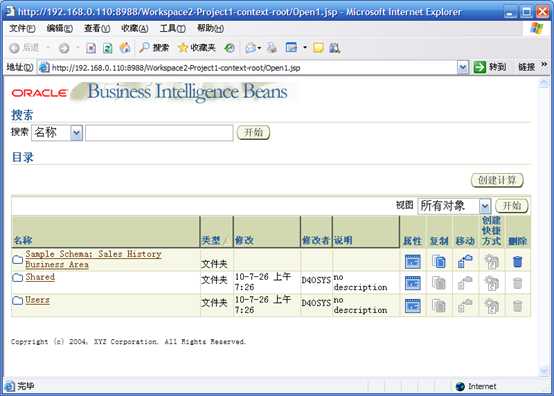The width and height of the screenshot is (554, 396).
Task: Click Create Shortcut icon for Sample Schema row
Action: (491, 262)
